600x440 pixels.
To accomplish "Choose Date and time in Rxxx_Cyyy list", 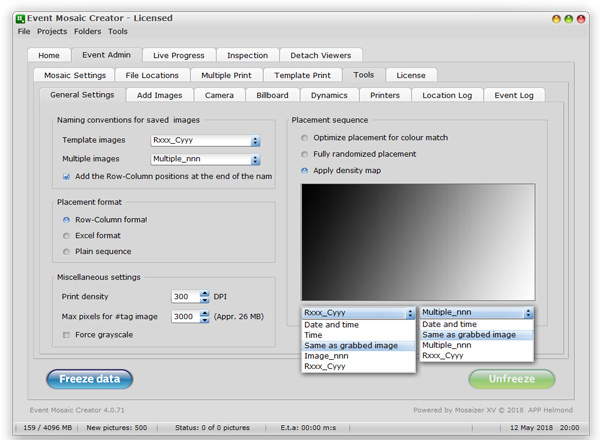I will pos(359,325).
